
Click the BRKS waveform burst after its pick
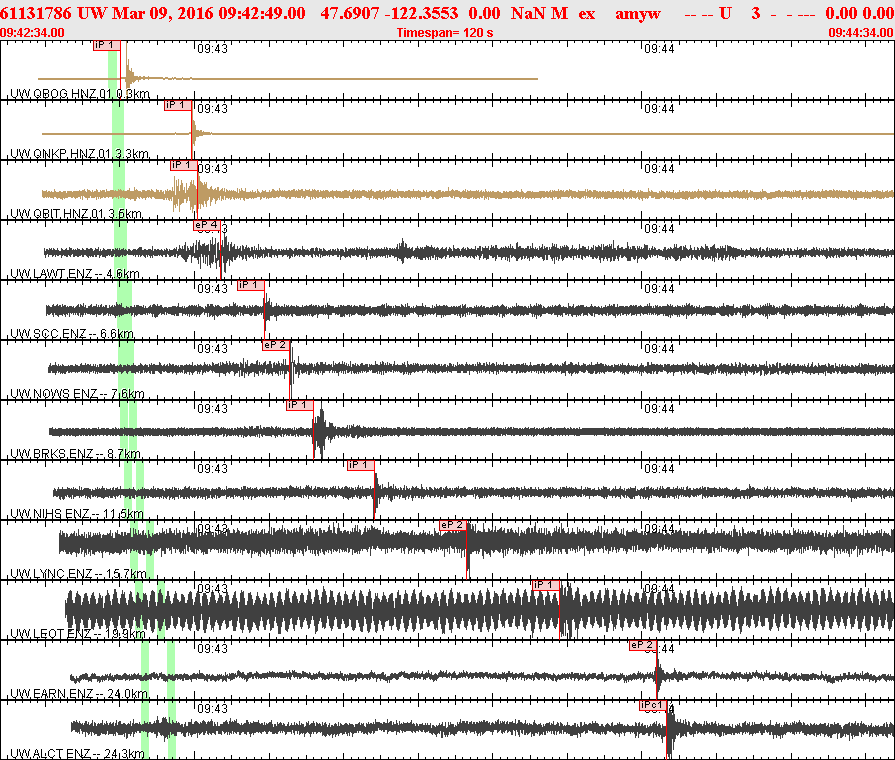coord(321,432)
